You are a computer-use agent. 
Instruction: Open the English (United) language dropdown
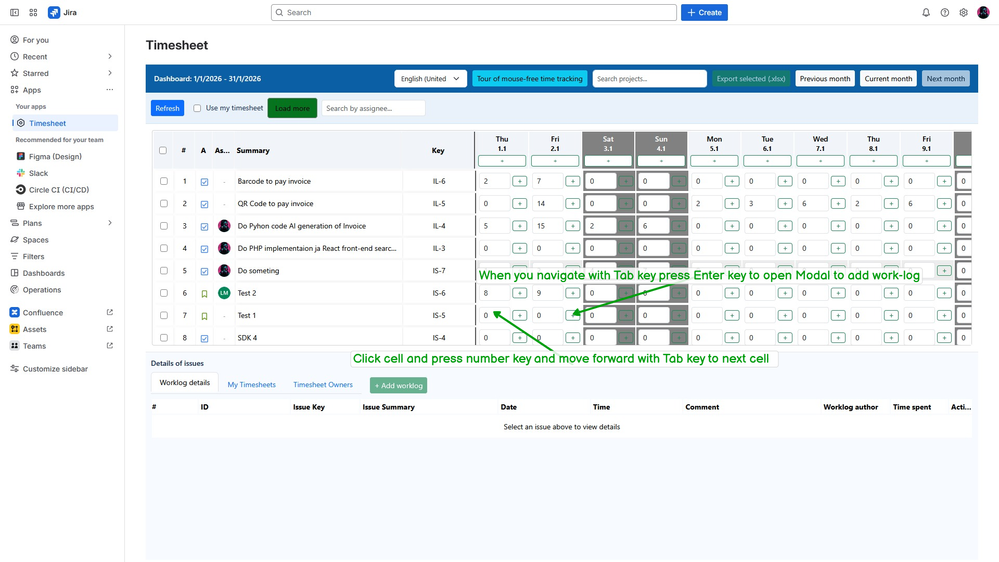tap(431, 79)
